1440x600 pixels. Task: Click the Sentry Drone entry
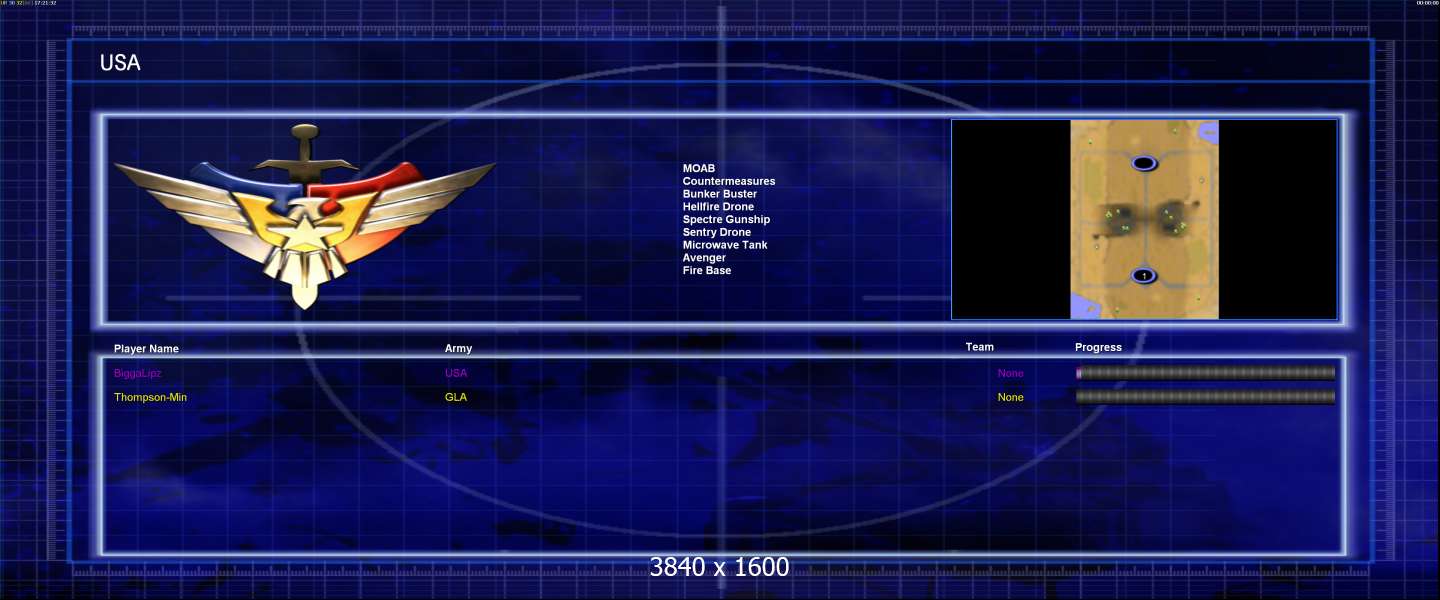[x=717, y=232]
